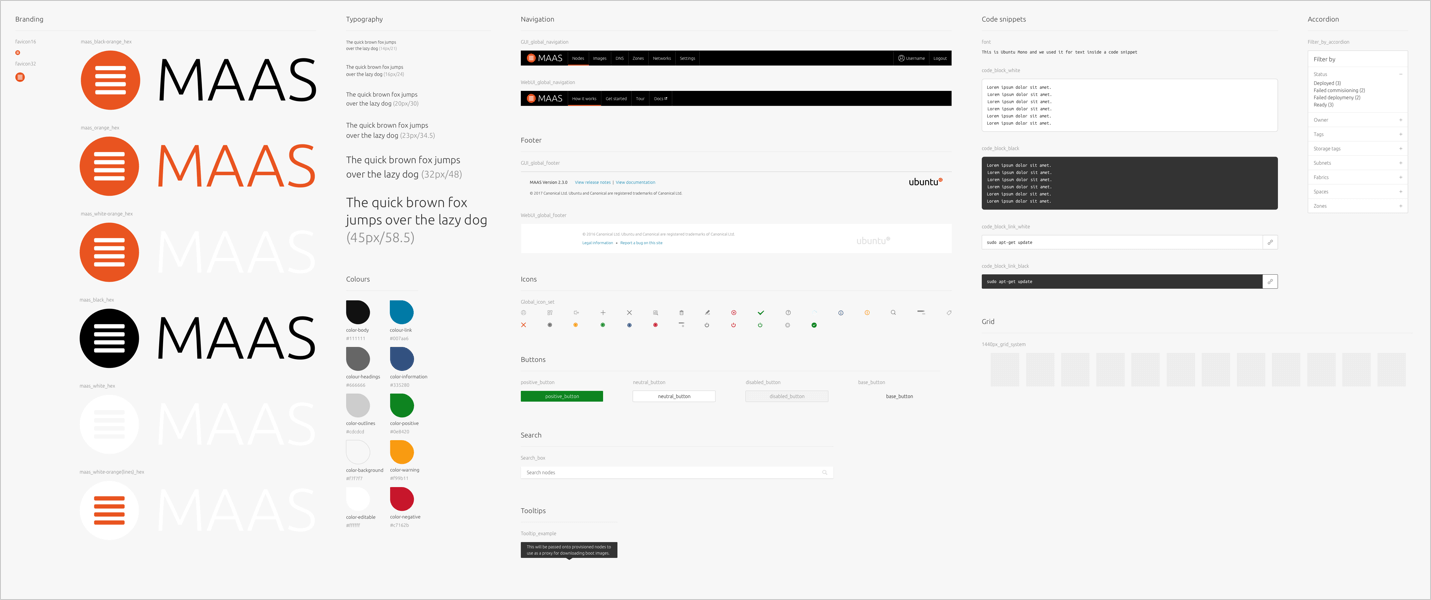Select the blue color-link swatch
1431x600 pixels.
pos(401,311)
